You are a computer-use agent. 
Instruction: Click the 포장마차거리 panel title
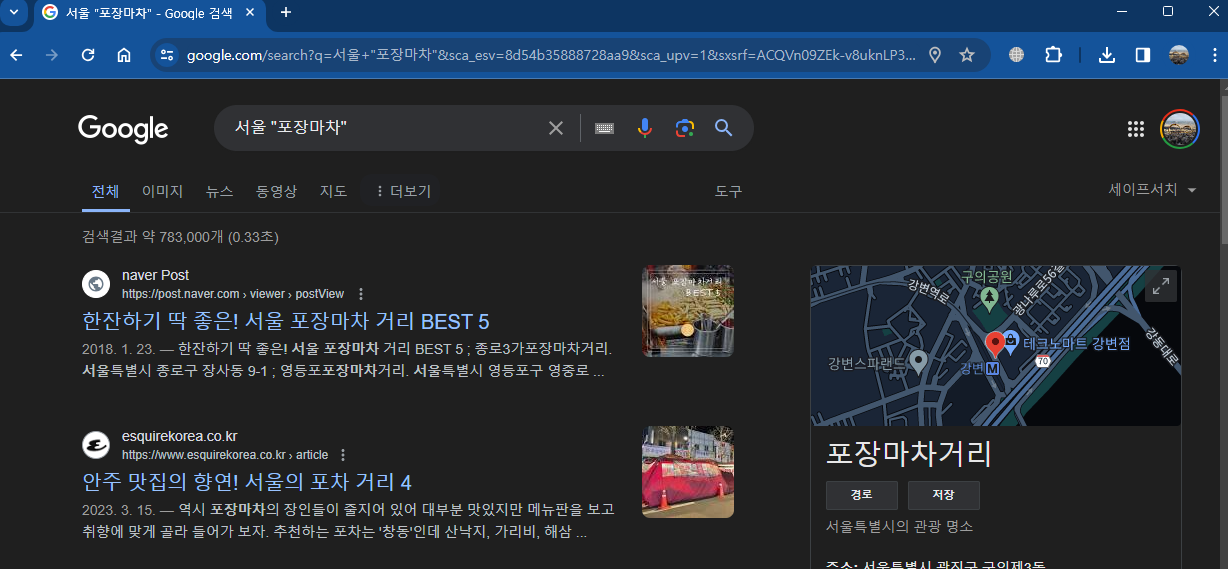click(x=909, y=453)
